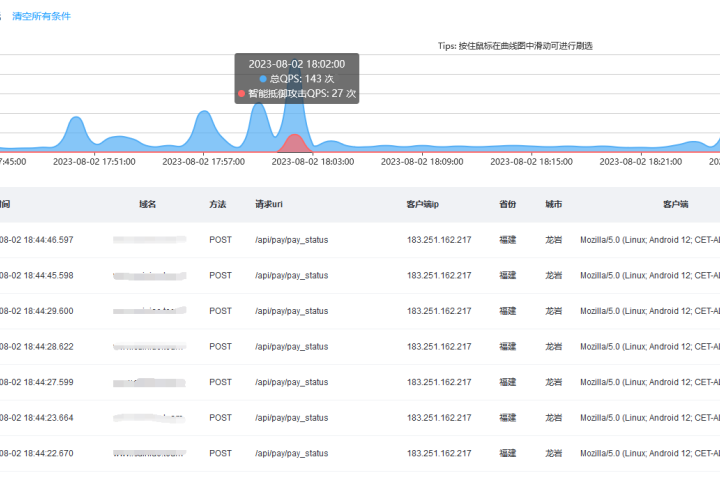This screenshot has width=720, height=480.
Task: Click 福建 in the 18:44:23.664 row
Action: [x=508, y=417]
